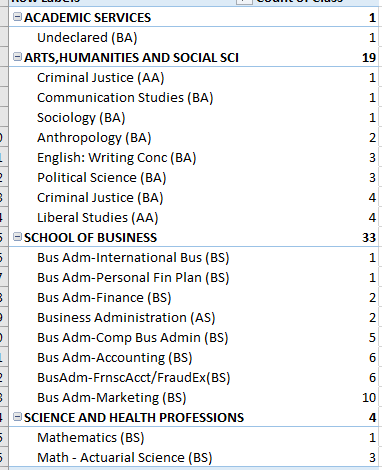Collapse the SCHOOL OF BUSINESS group
This screenshot has height=470, width=382.
coord(17,237)
